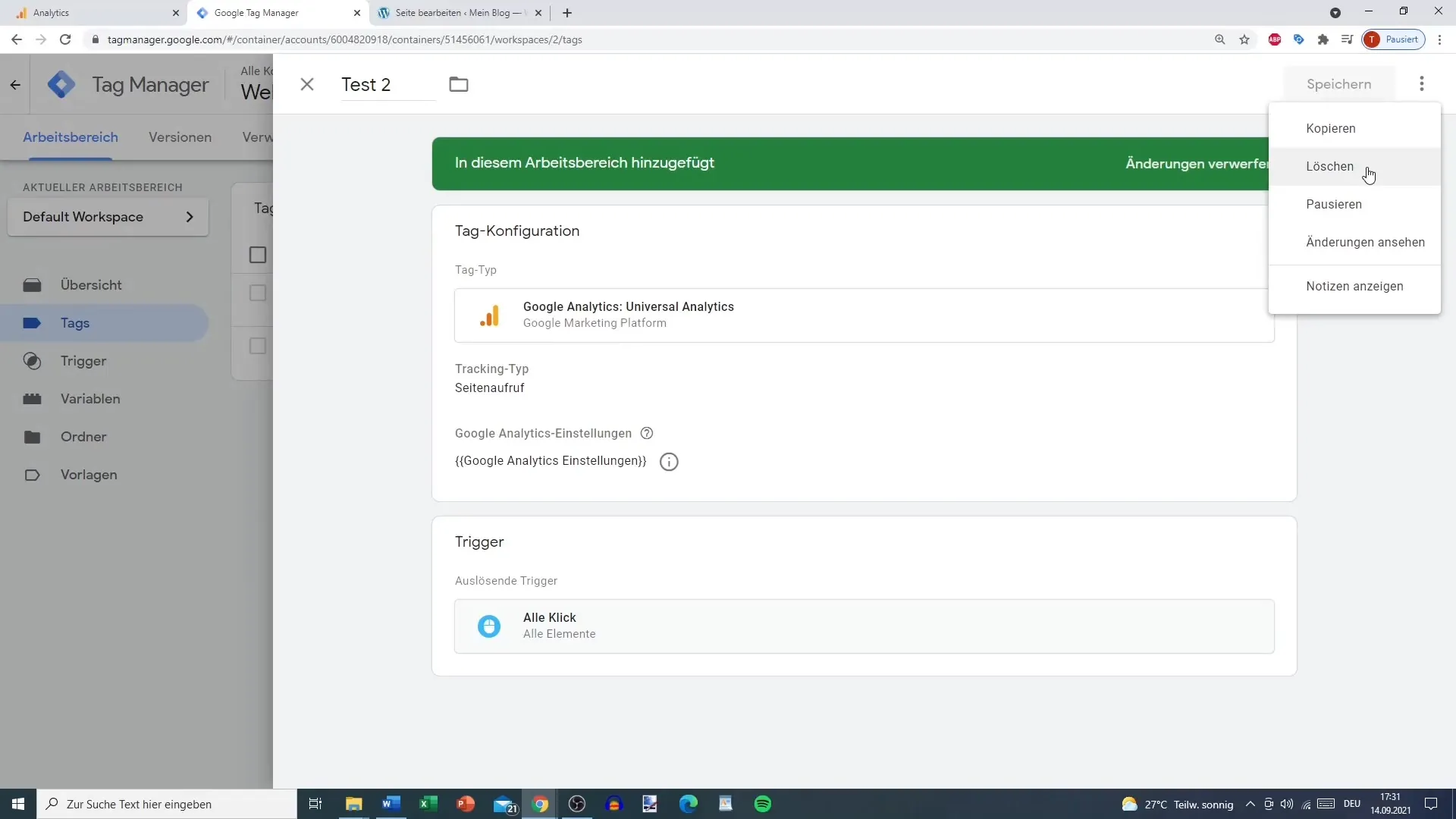Open Chrome three-dot menu
This screenshot has height=819, width=1456.
[1439, 39]
